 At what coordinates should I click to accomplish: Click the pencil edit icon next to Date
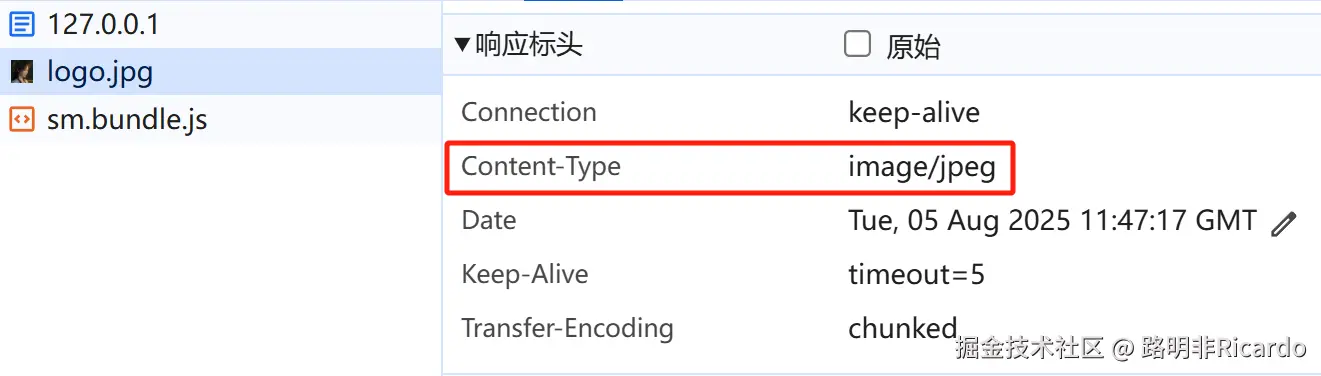[x=1283, y=224]
